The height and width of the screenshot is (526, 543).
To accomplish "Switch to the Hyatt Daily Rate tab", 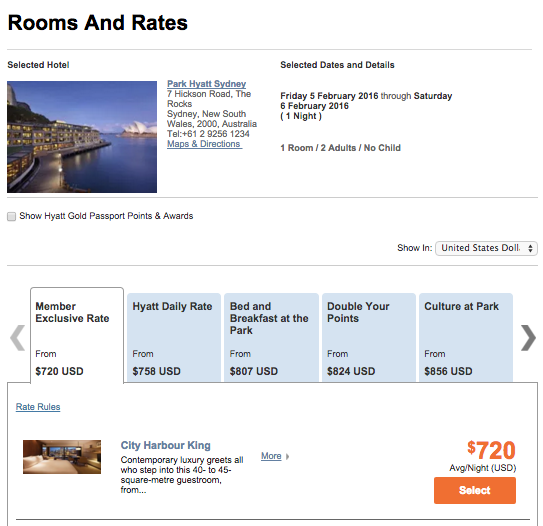I will click(174, 338).
